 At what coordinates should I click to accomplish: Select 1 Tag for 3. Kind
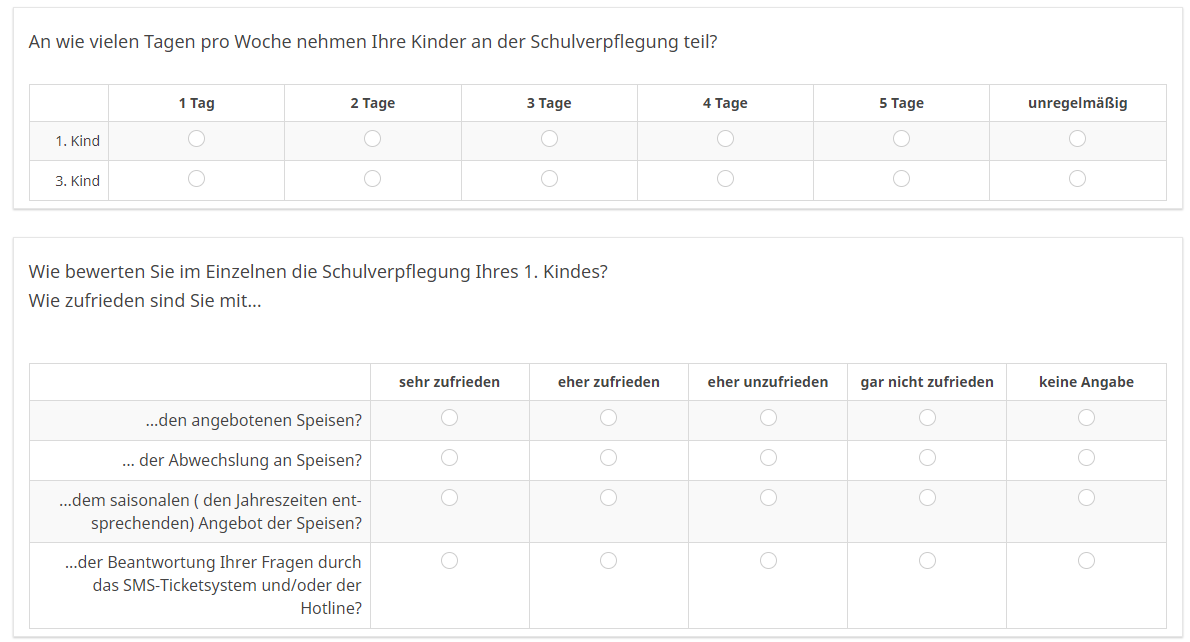pyautogui.click(x=197, y=179)
